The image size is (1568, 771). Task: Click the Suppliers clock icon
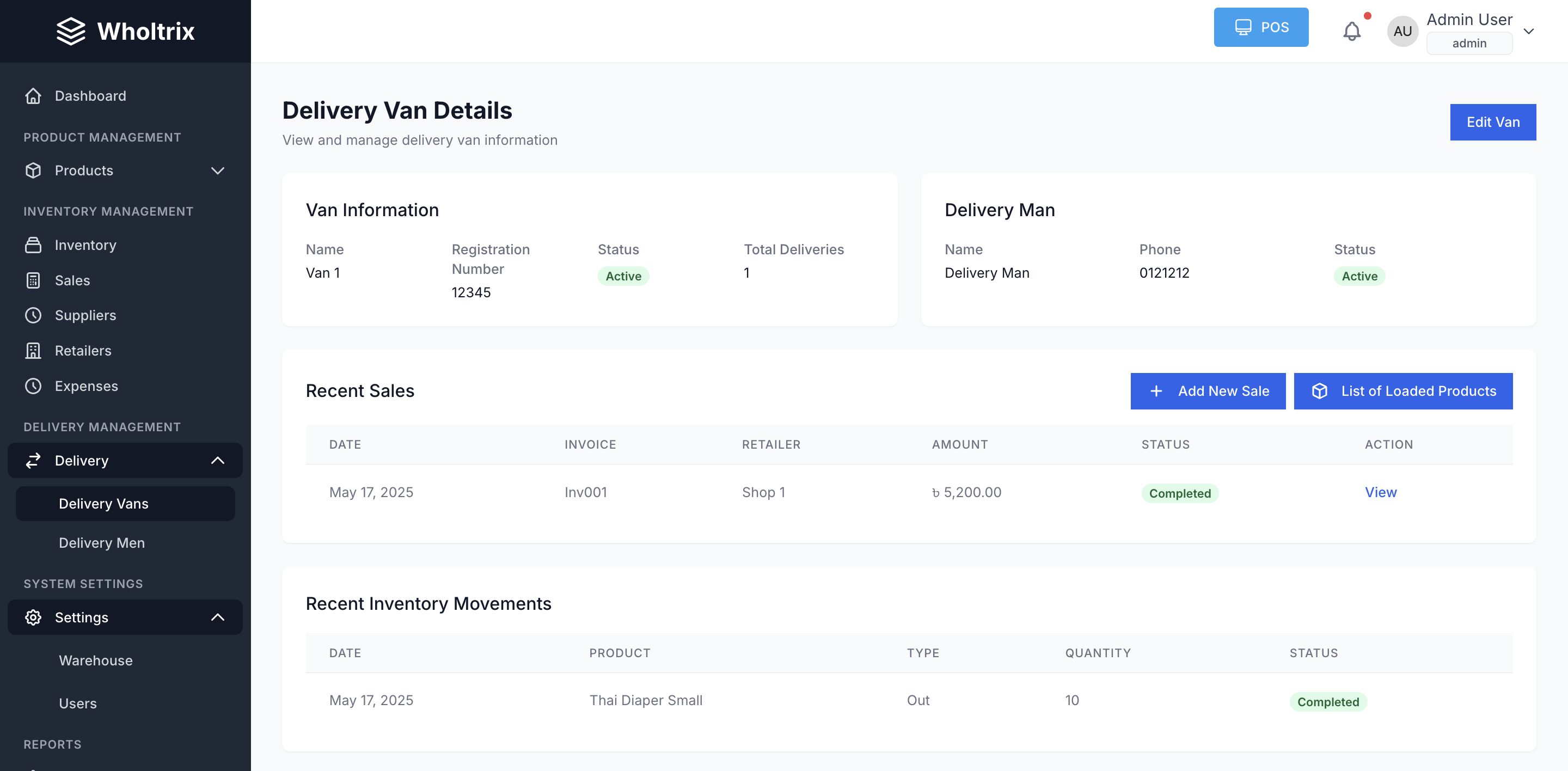point(33,315)
